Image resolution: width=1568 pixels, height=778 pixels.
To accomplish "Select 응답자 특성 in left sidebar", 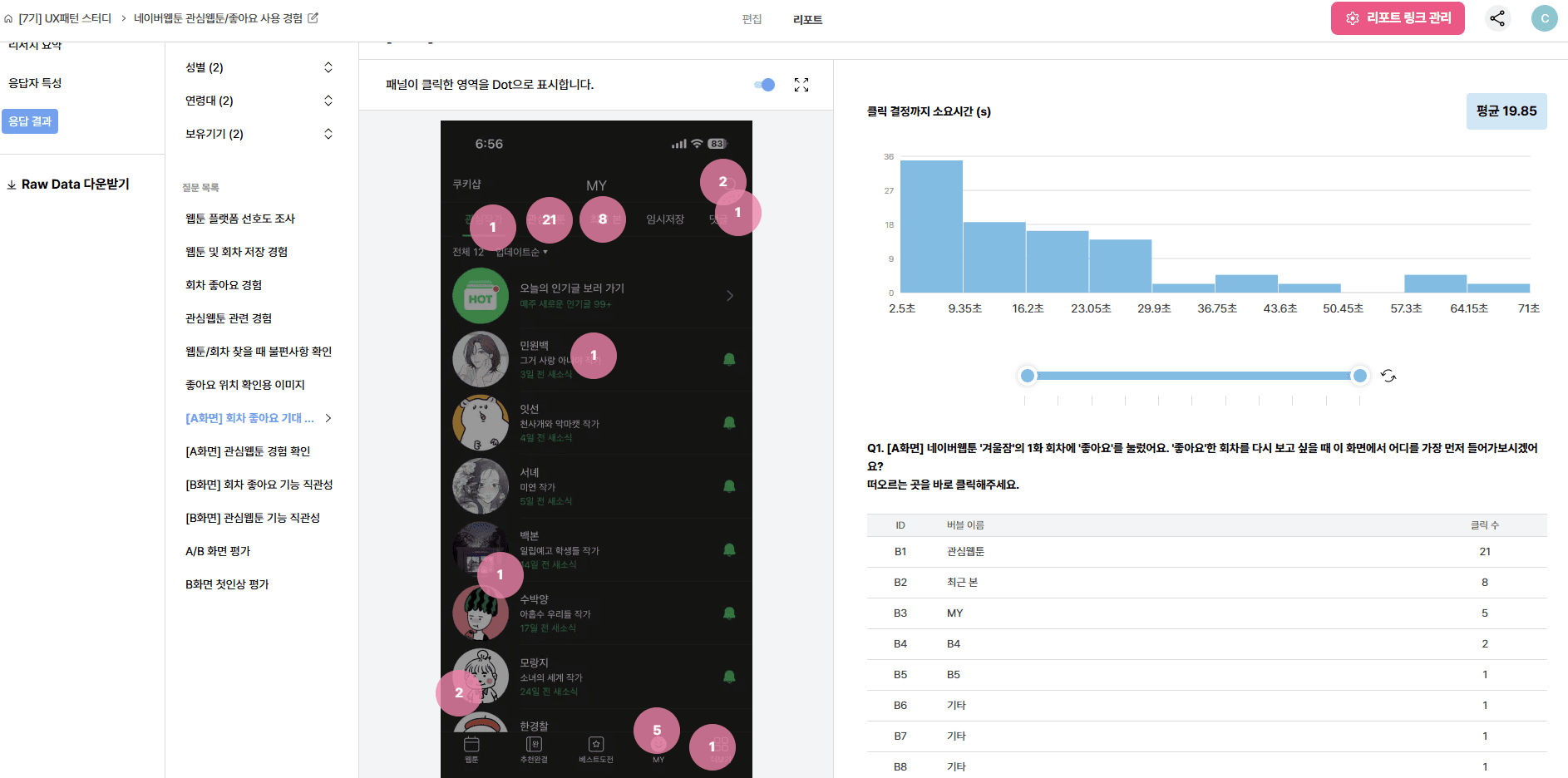I will (x=35, y=83).
